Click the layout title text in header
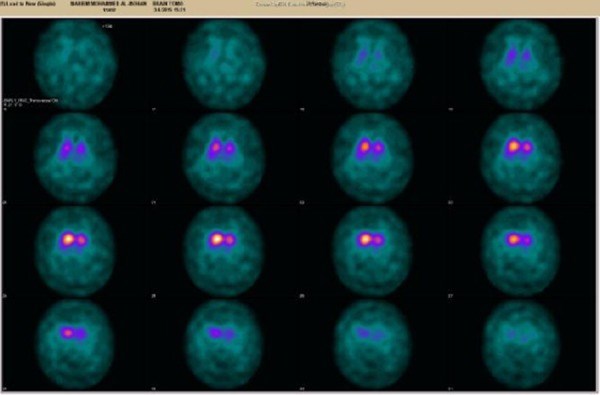600x395 pixels. coord(28,3)
